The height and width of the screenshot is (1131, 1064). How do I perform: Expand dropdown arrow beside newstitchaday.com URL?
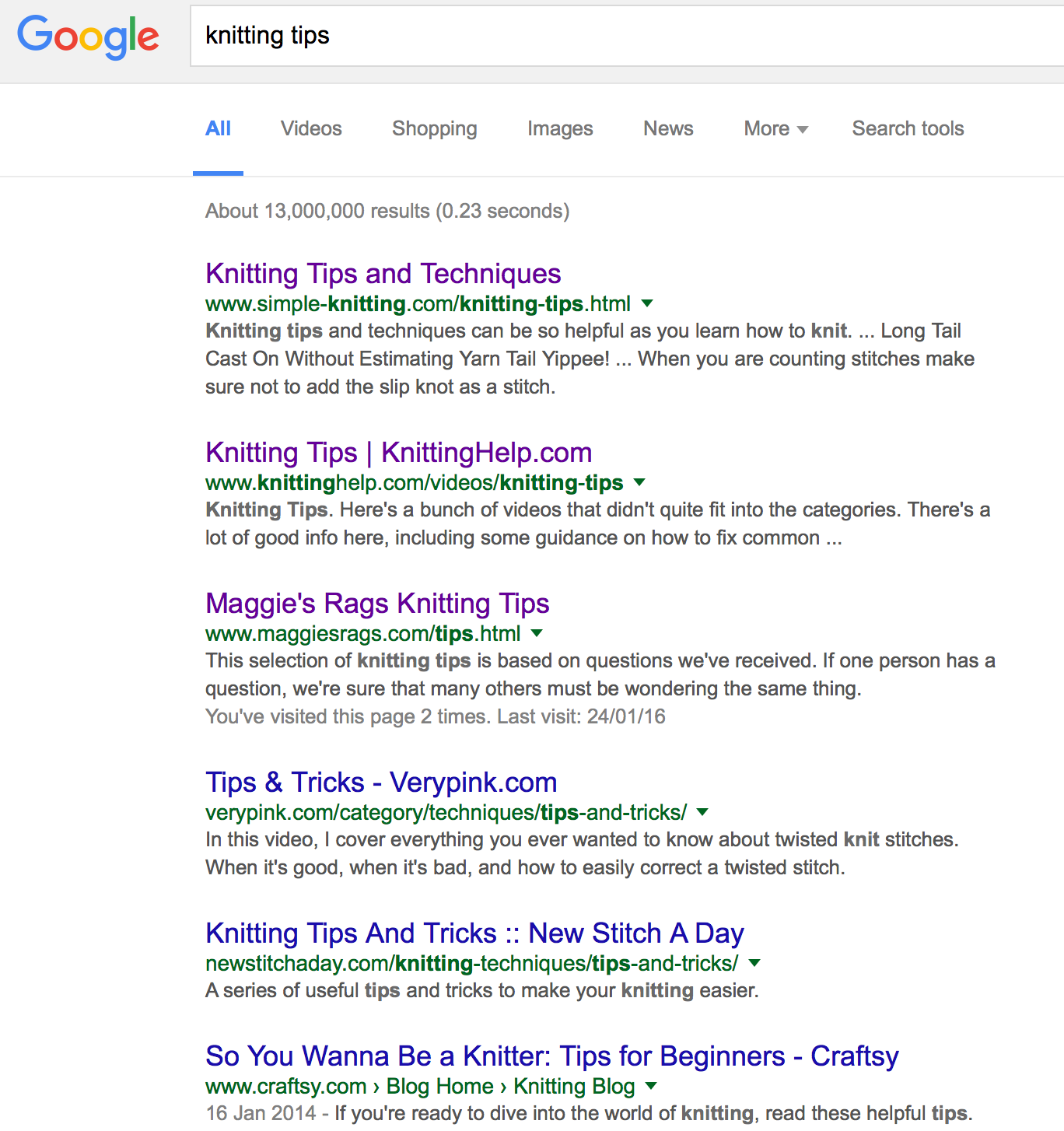pos(754,963)
